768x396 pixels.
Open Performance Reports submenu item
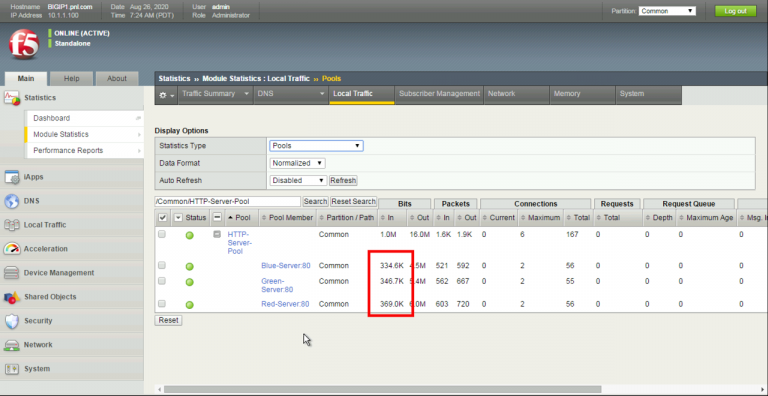(84, 150)
